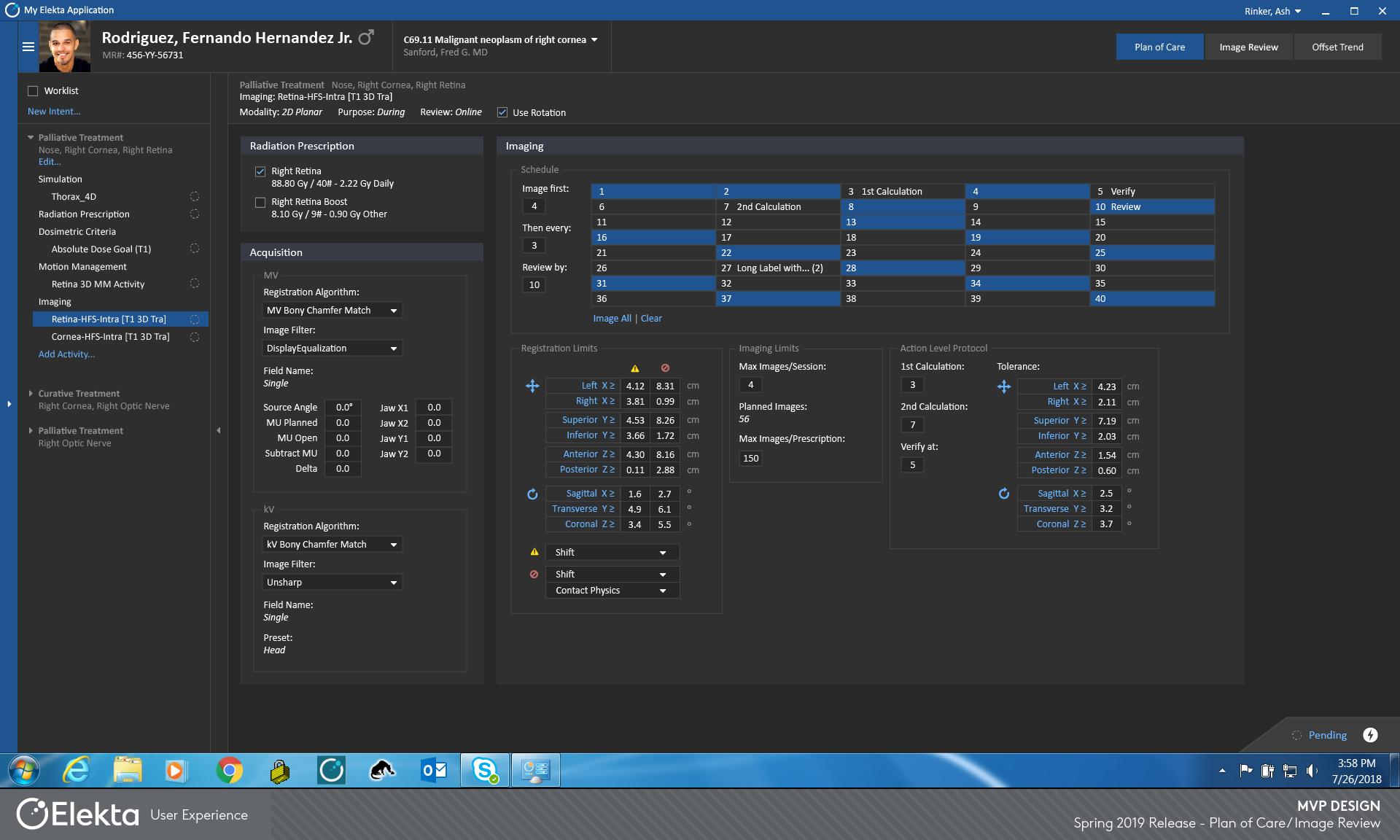Open the MV Bony Chamfer Match dropdown
The image size is (1400, 840).
coord(332,311)
